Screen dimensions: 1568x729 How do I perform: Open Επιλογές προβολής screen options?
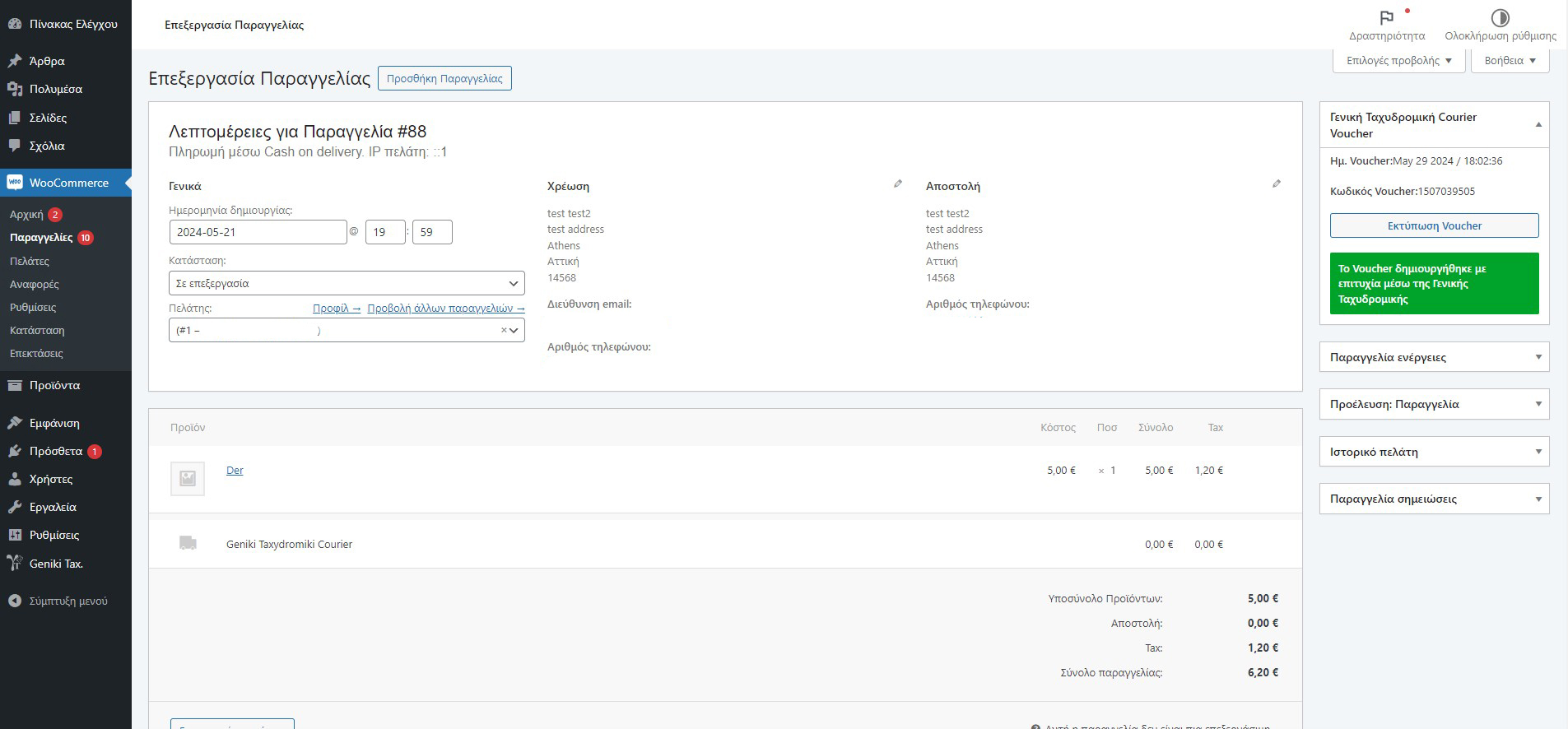[1398, 61]
